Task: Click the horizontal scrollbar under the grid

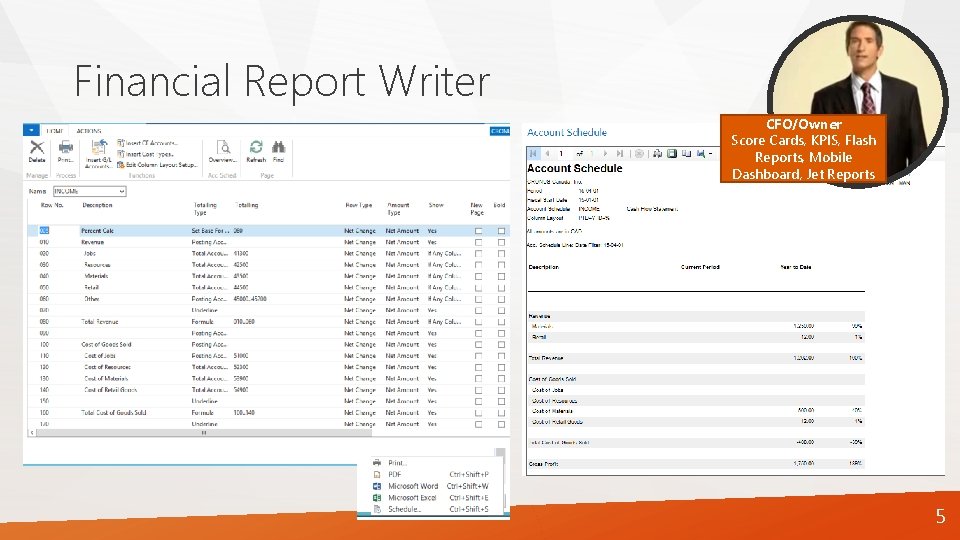Action: point(204,433)
